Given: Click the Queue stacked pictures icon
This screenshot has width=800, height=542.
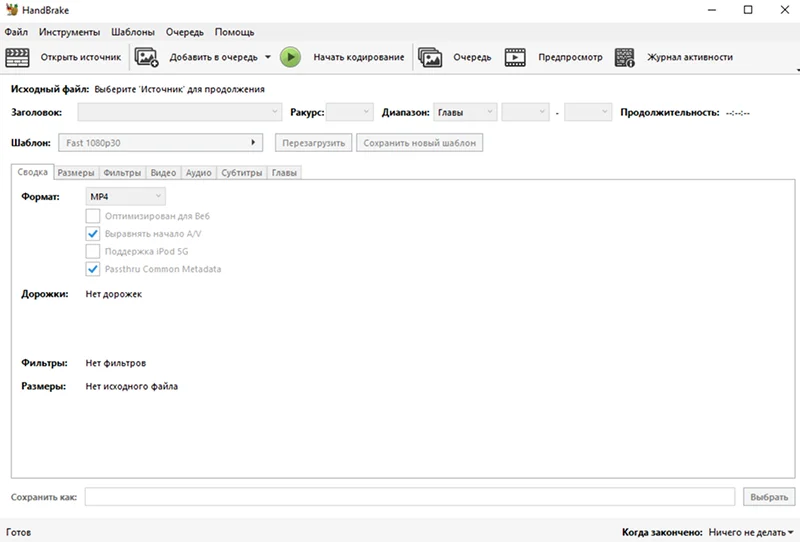Looking at the screenshot, I should point(430,57).
